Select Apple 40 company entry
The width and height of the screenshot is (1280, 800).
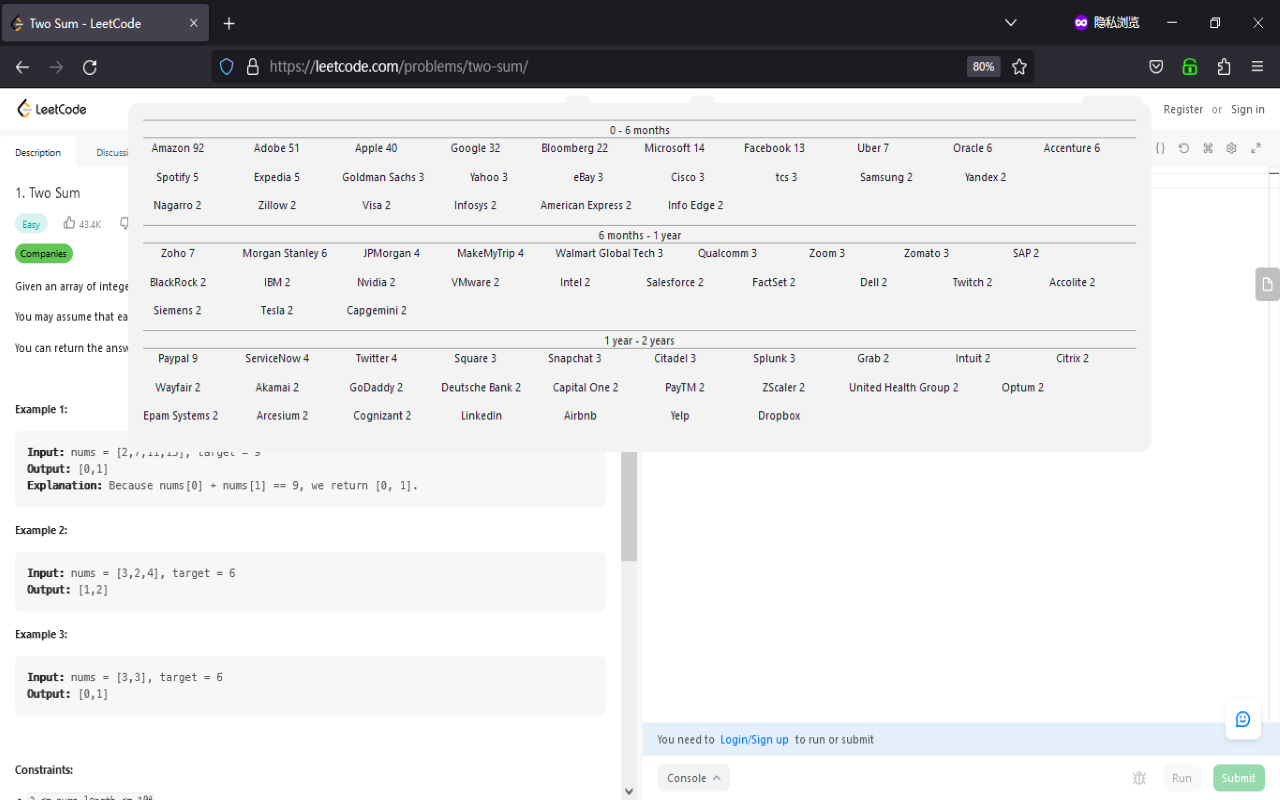pyautogui.click(x=376, y=148)
